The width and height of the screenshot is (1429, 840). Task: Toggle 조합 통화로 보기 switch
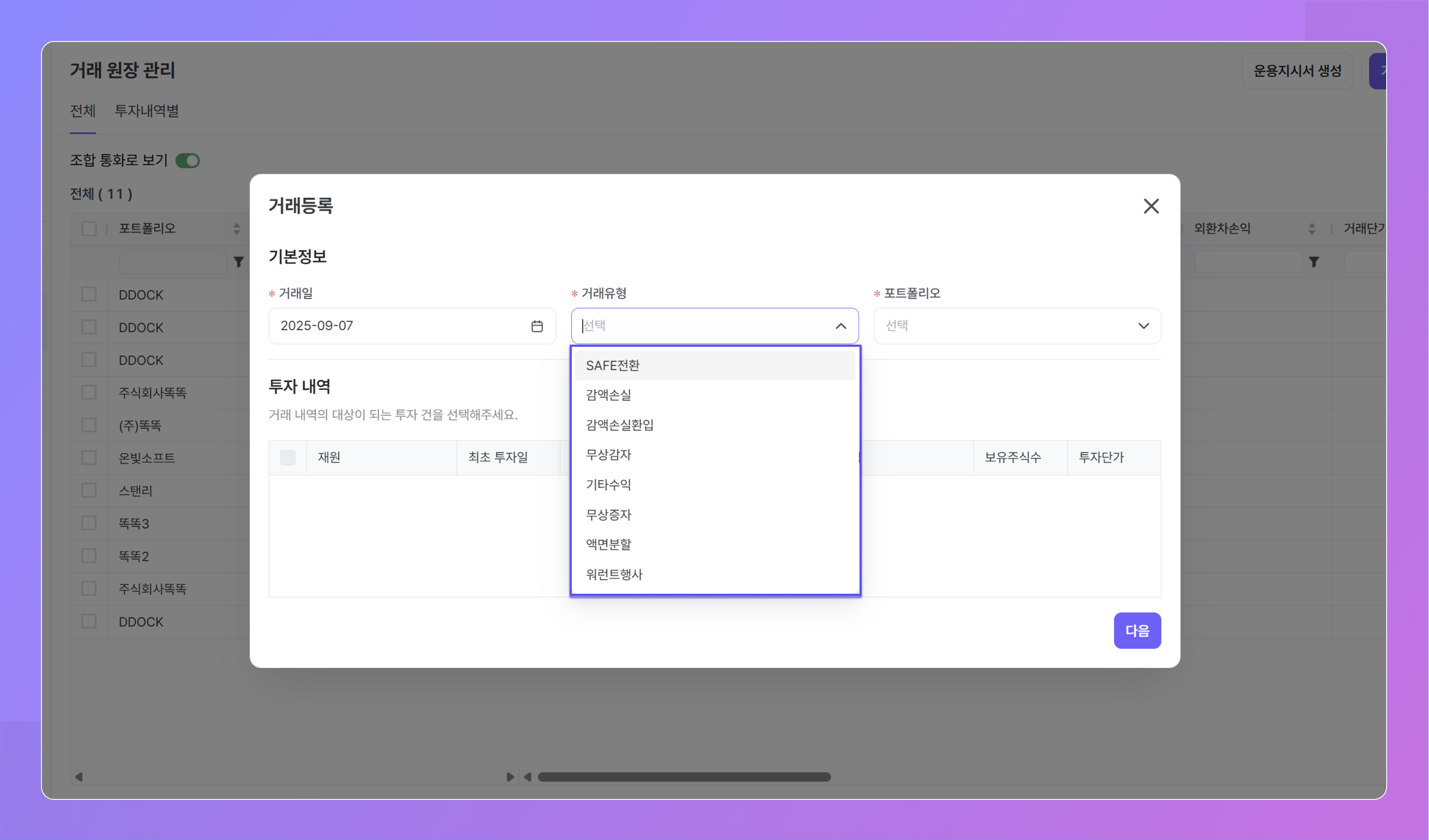pos(188,160)
